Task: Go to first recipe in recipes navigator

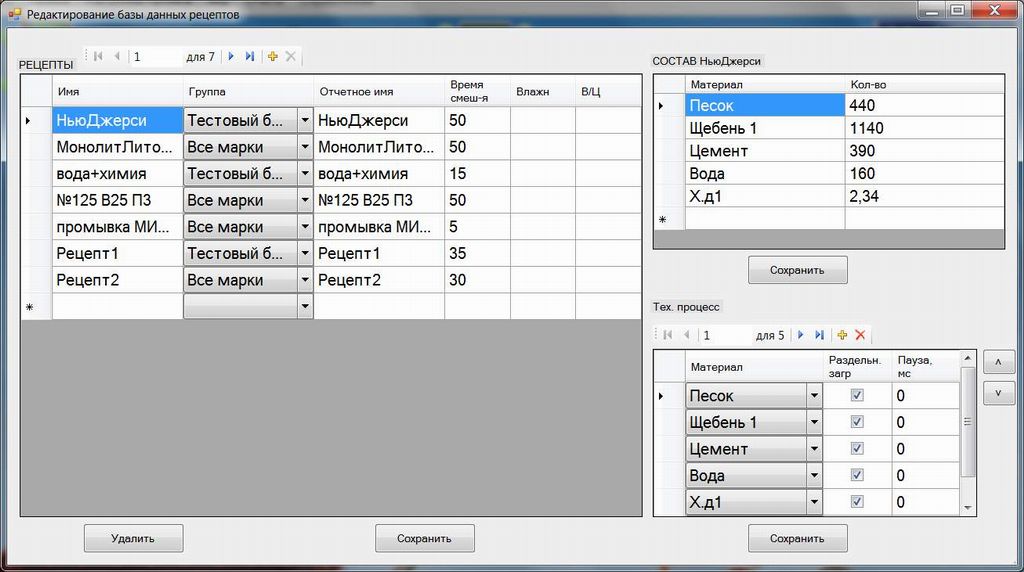Action: click(x=99, y=57)
